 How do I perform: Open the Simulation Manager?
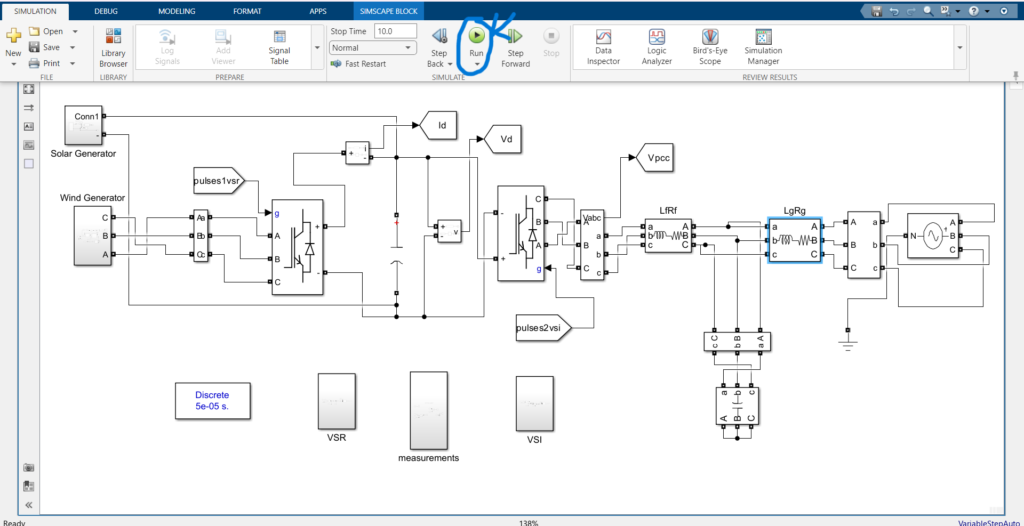[763, 47]
